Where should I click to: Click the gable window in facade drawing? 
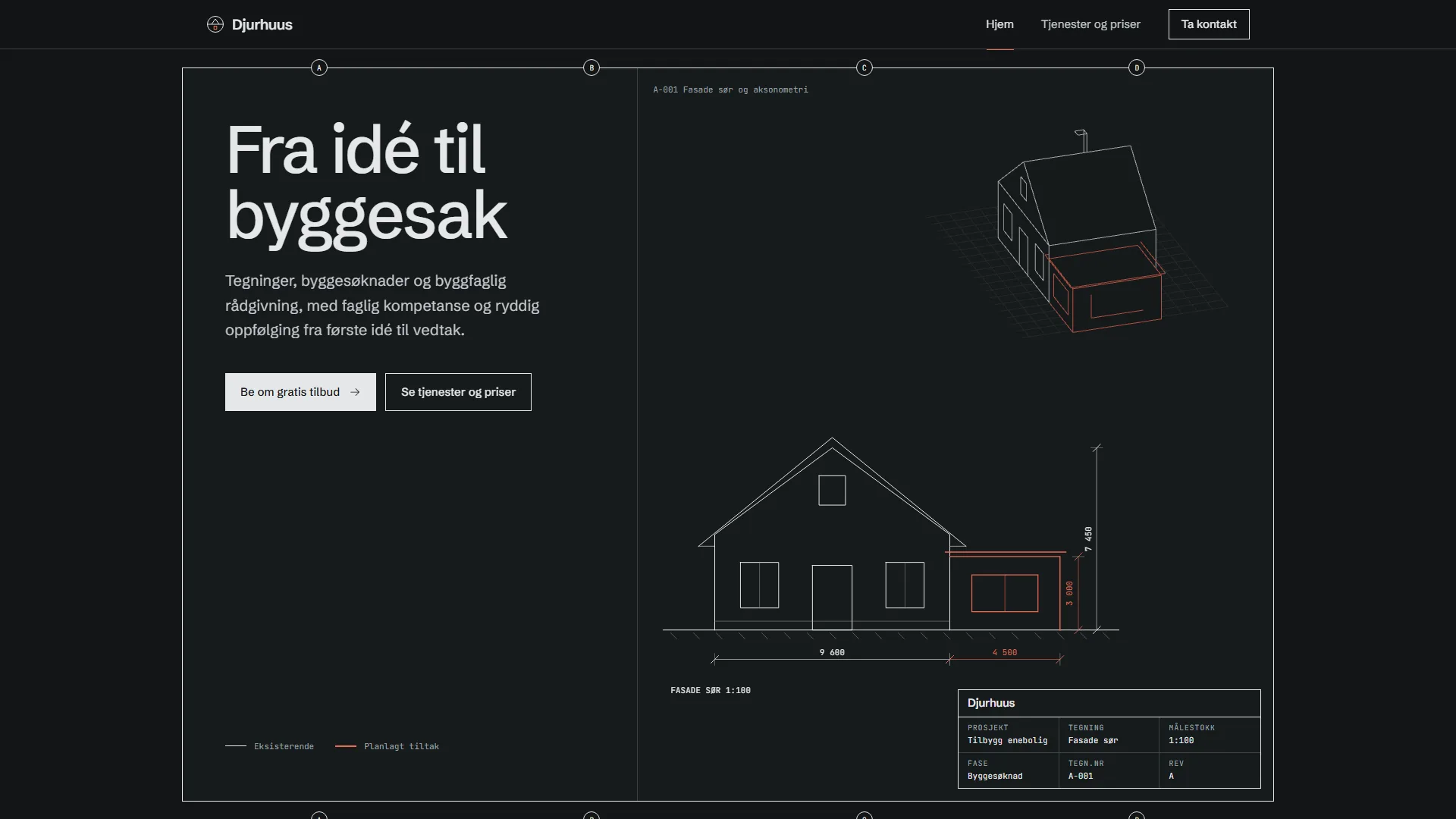[x=832, y=490]
